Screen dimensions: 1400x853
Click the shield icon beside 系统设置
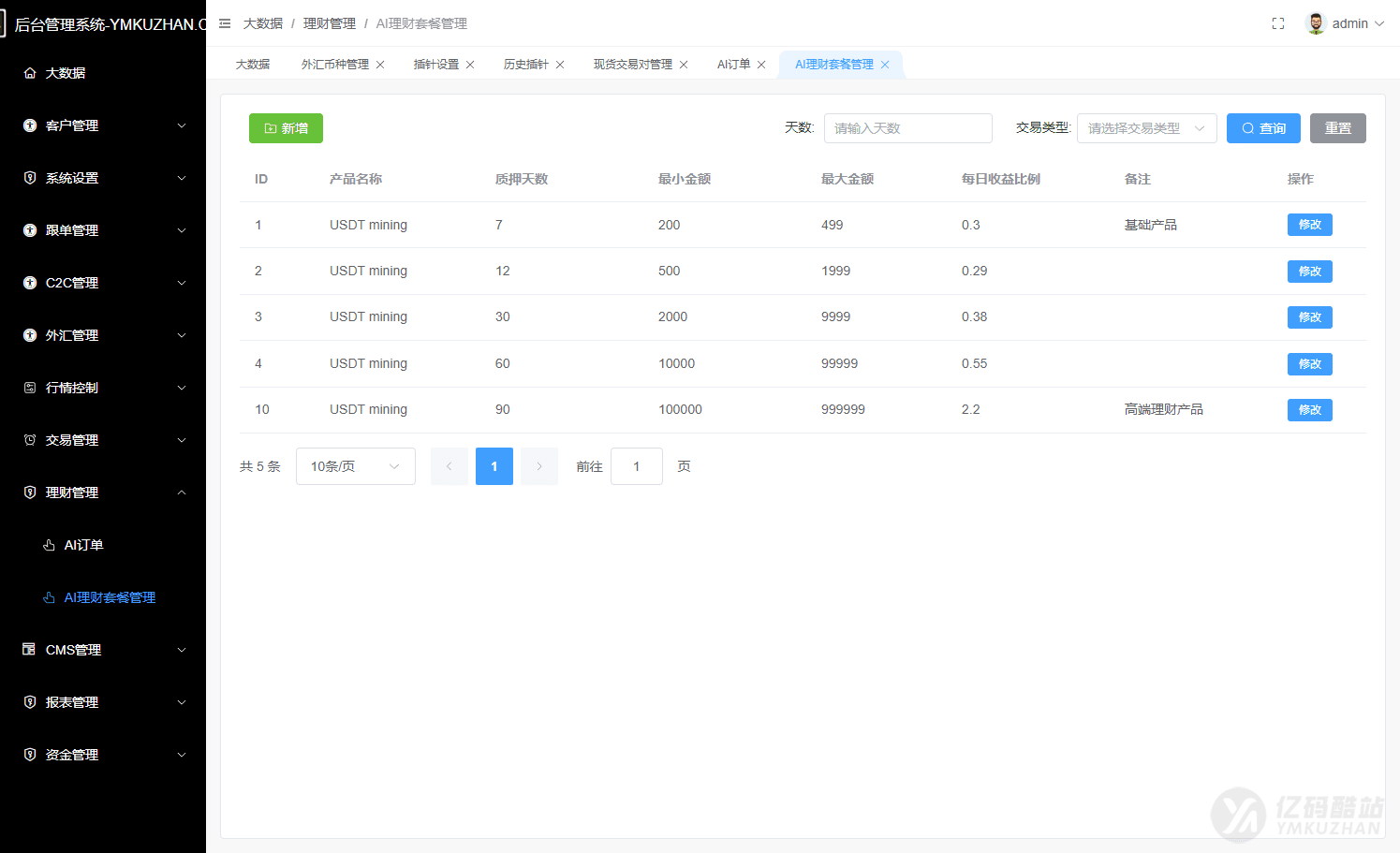click(30, 178)
